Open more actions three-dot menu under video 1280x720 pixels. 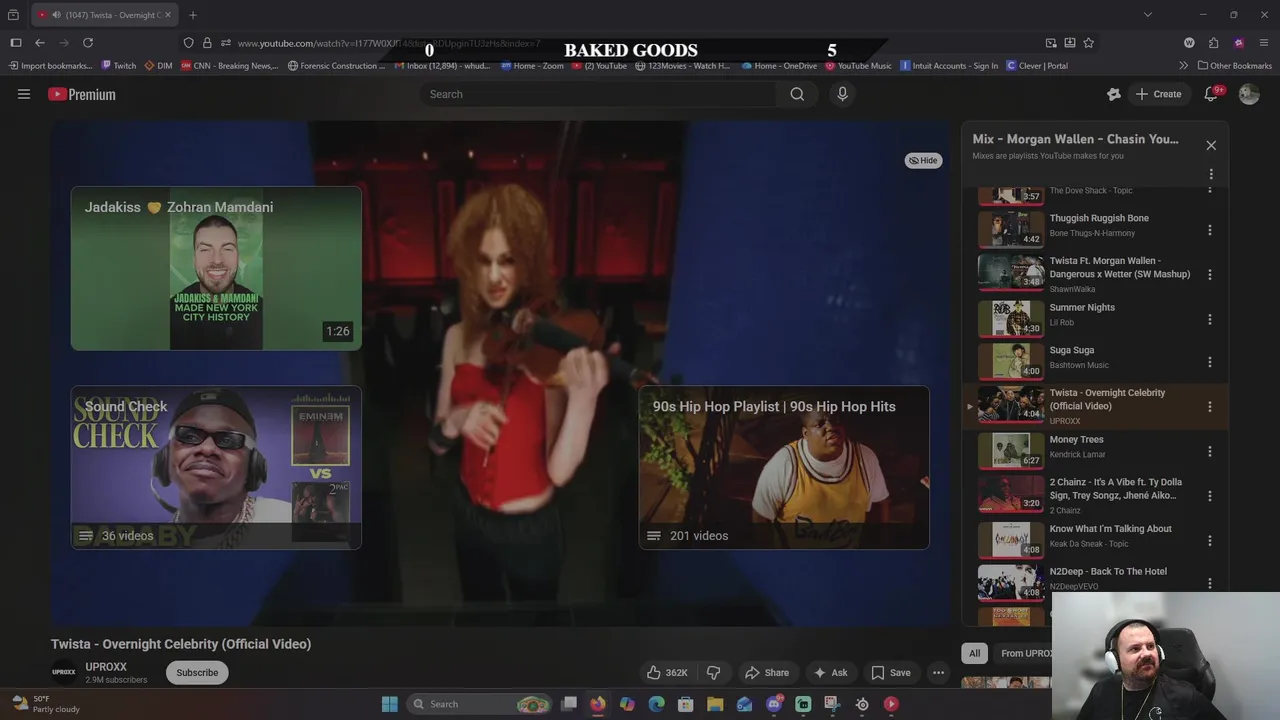938,673
